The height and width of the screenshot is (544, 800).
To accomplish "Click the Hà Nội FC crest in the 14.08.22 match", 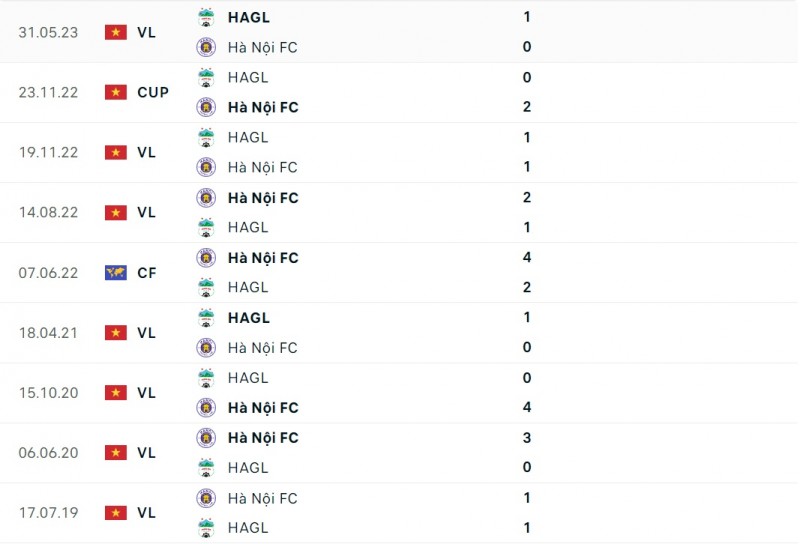I will (206, 198).
